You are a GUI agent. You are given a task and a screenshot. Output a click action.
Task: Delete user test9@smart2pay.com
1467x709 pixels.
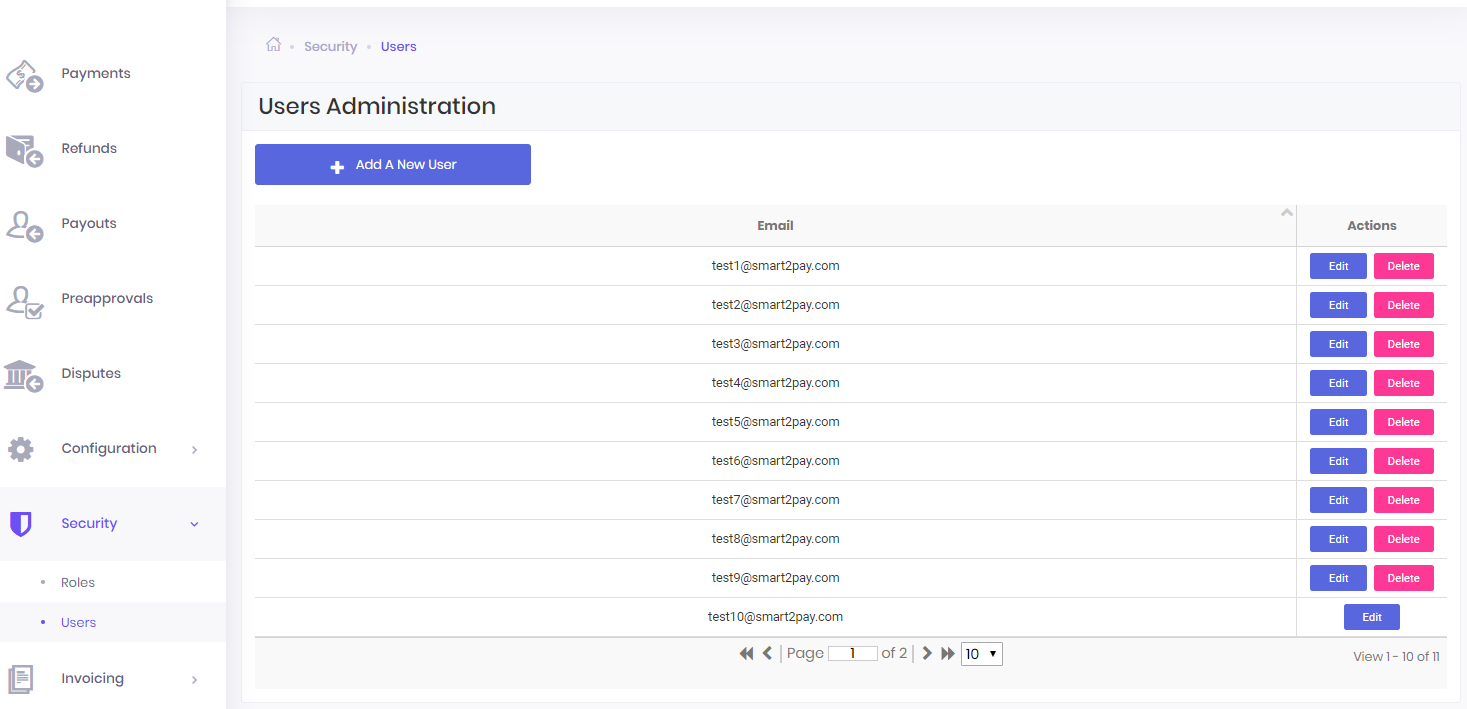coord(1404,578)
